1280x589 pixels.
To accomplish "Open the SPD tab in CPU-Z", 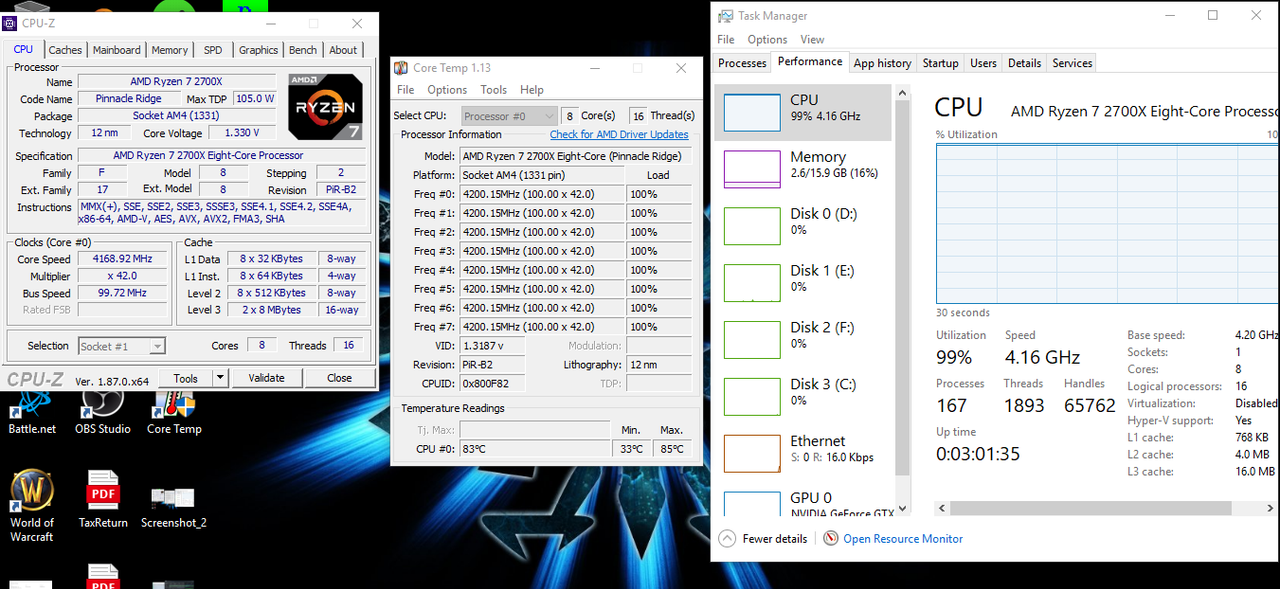I will coord(213,50).
